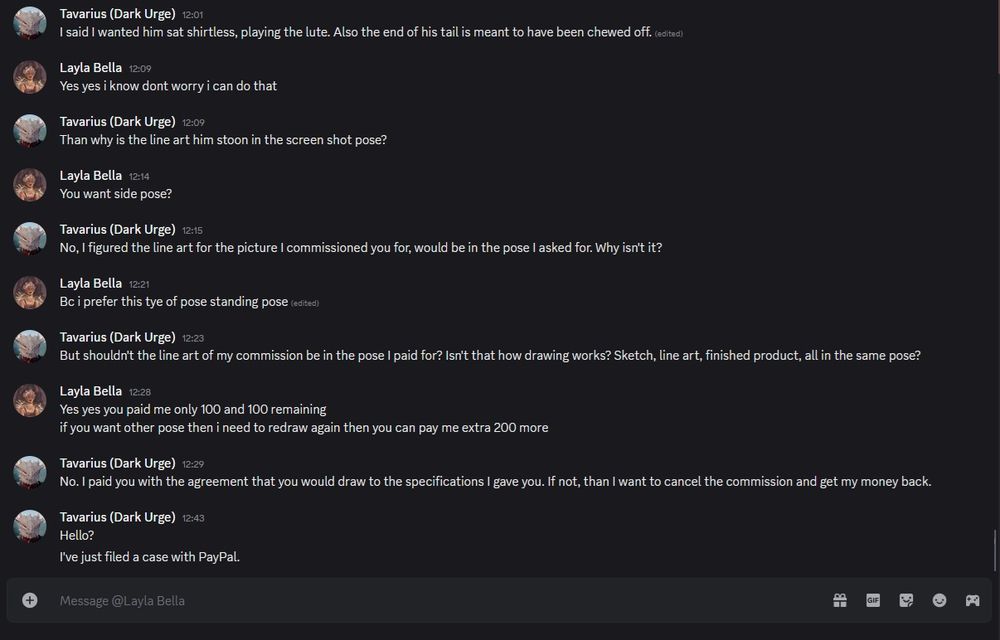Click the plus attachment button in message bar
Viewport: 1000px width, 640px height.
tap(30, 600)
